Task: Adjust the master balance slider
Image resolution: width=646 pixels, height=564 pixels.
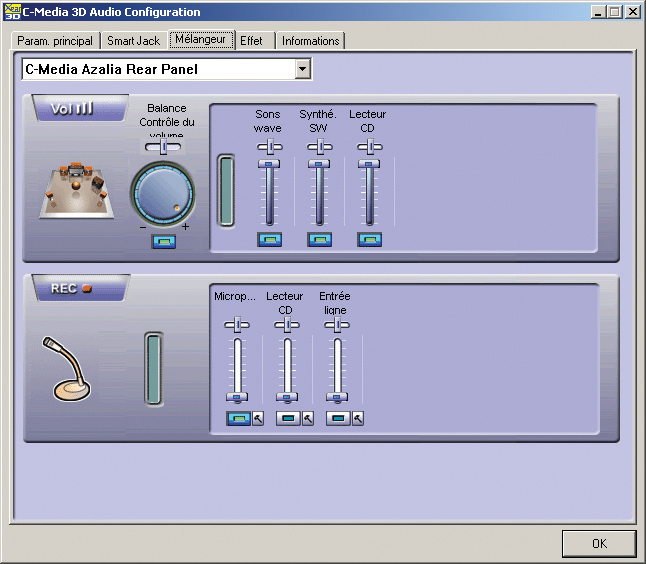Action: [x=163, y=147]
